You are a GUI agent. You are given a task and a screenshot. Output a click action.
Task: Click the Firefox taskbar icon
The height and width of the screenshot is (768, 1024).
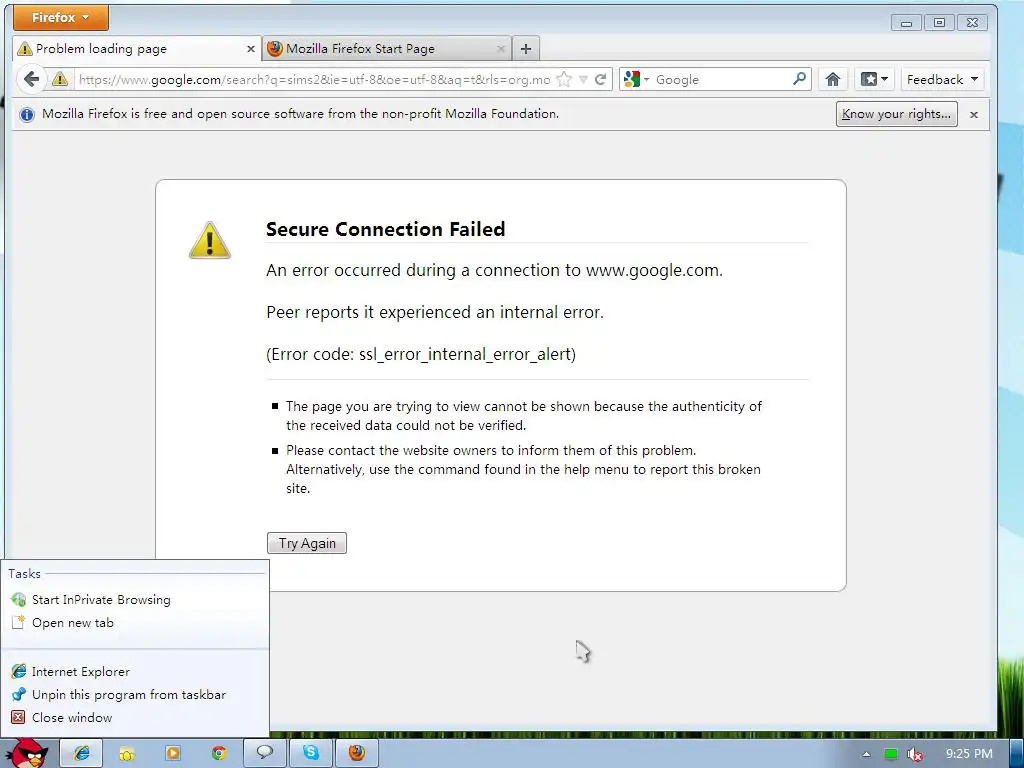[x=357, y=753]
